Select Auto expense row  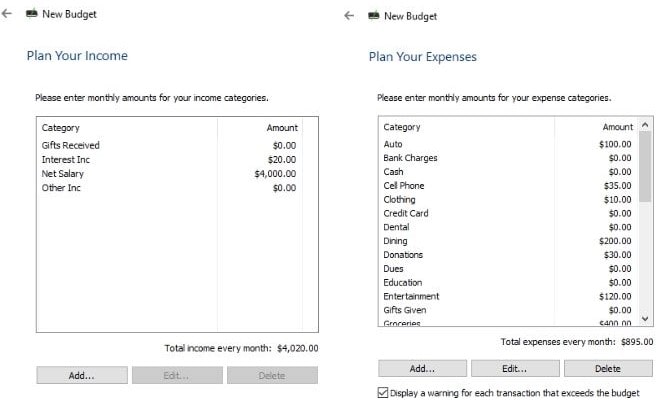click(507, 144)
